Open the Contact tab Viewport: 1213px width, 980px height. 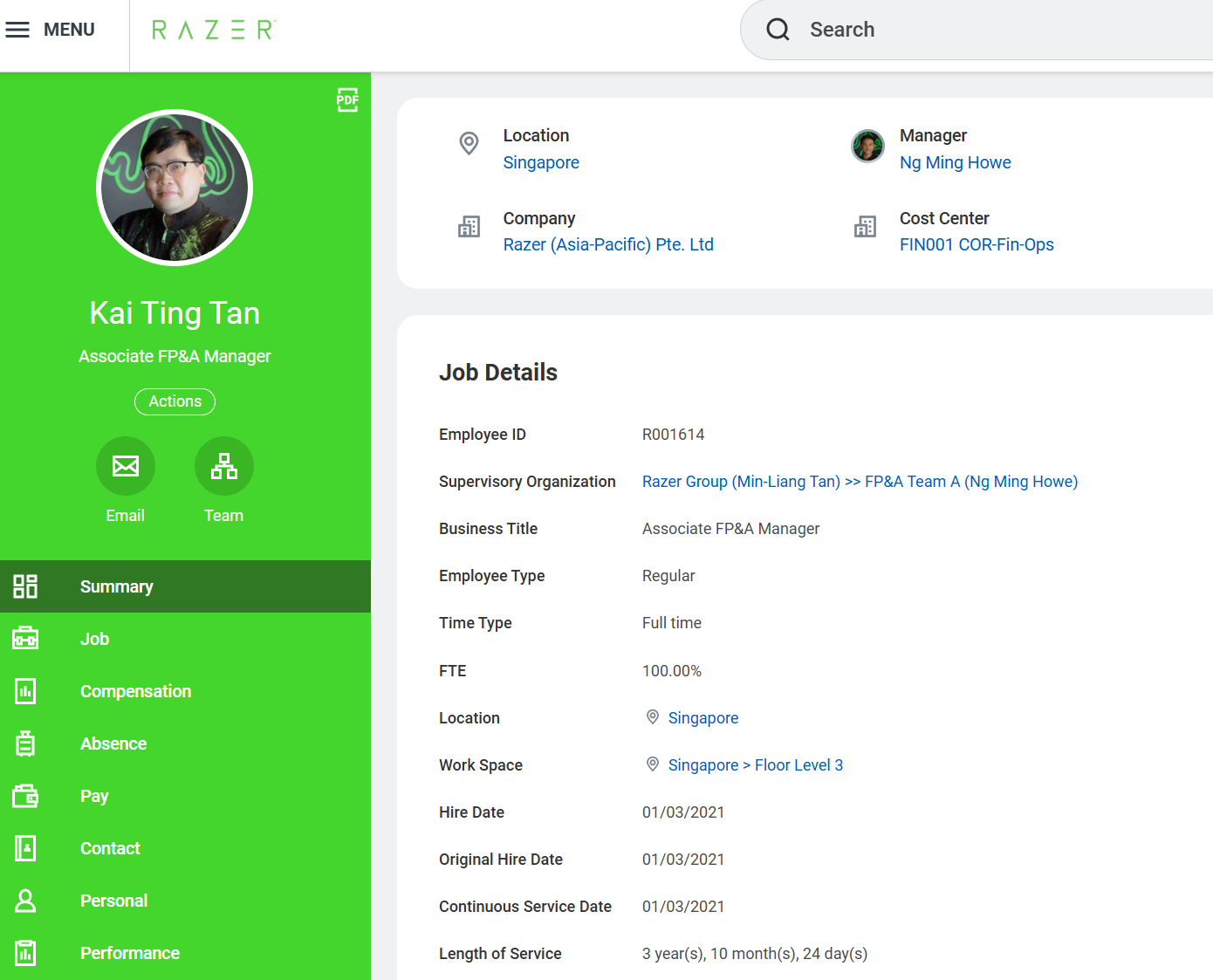coord(185,848)
